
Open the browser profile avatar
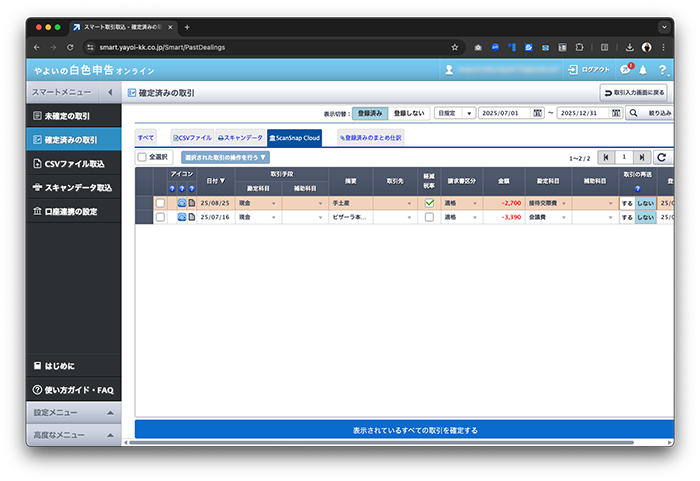(646, 47)
